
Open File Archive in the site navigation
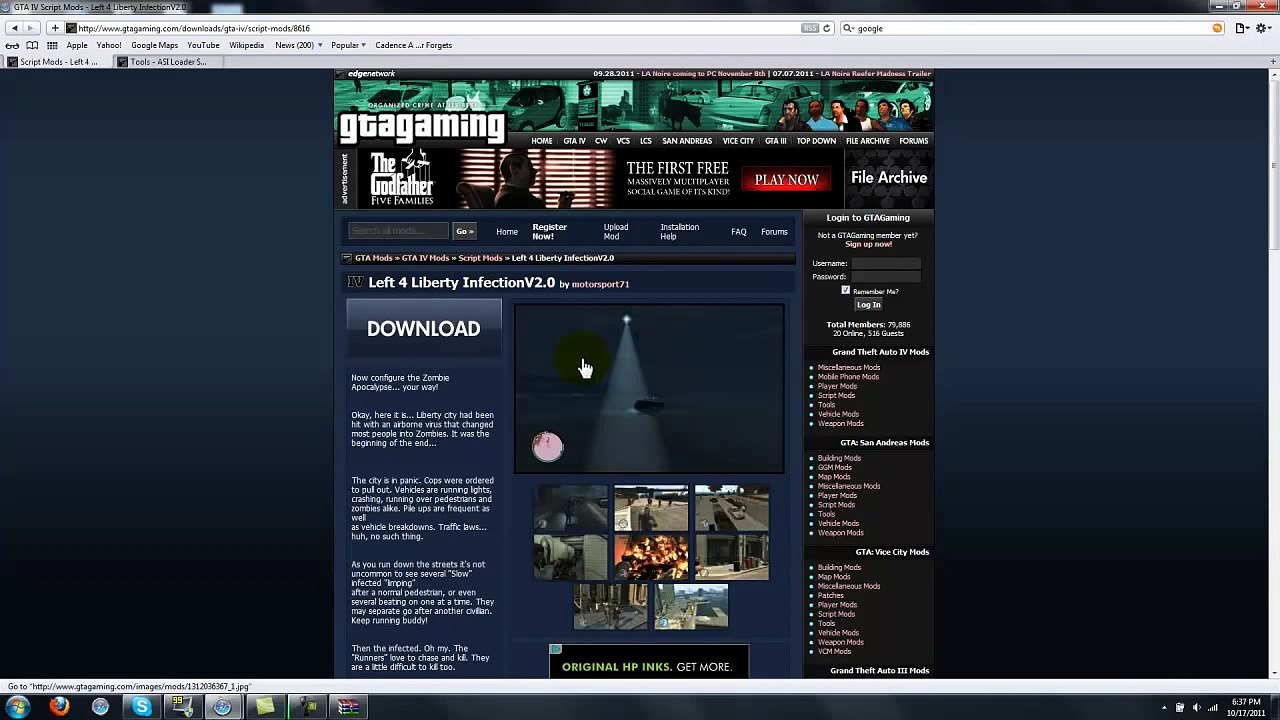[867, 141]
